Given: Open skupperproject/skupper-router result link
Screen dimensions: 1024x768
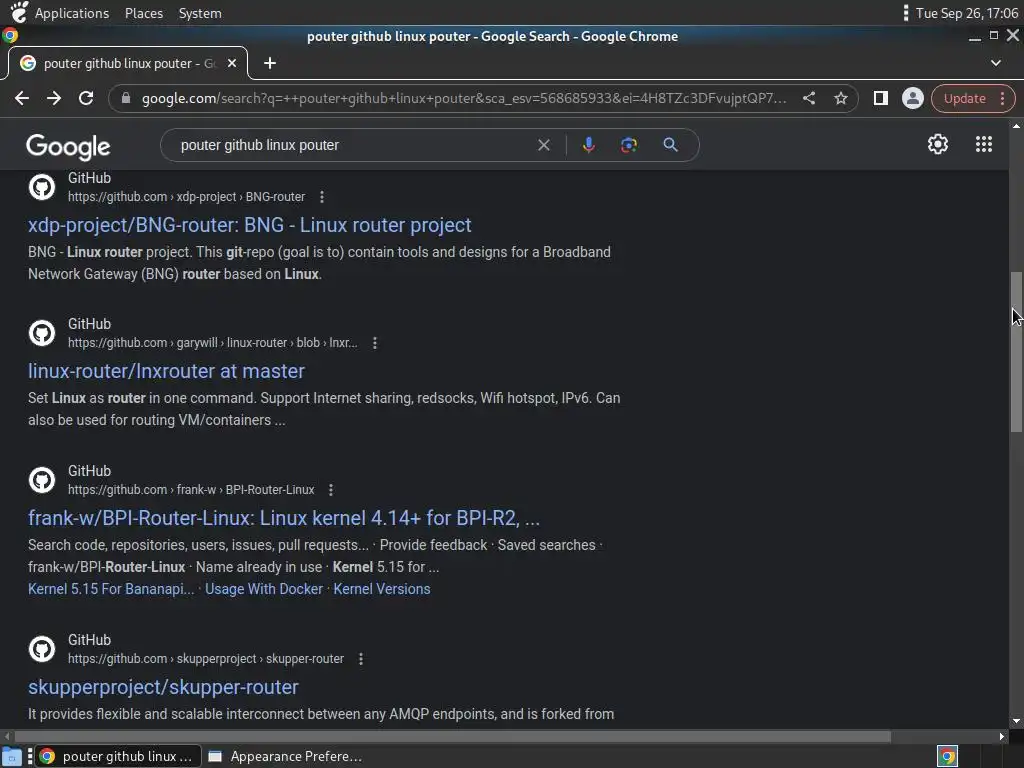Looking at the screenshot, I should click(x=163, y=687).
